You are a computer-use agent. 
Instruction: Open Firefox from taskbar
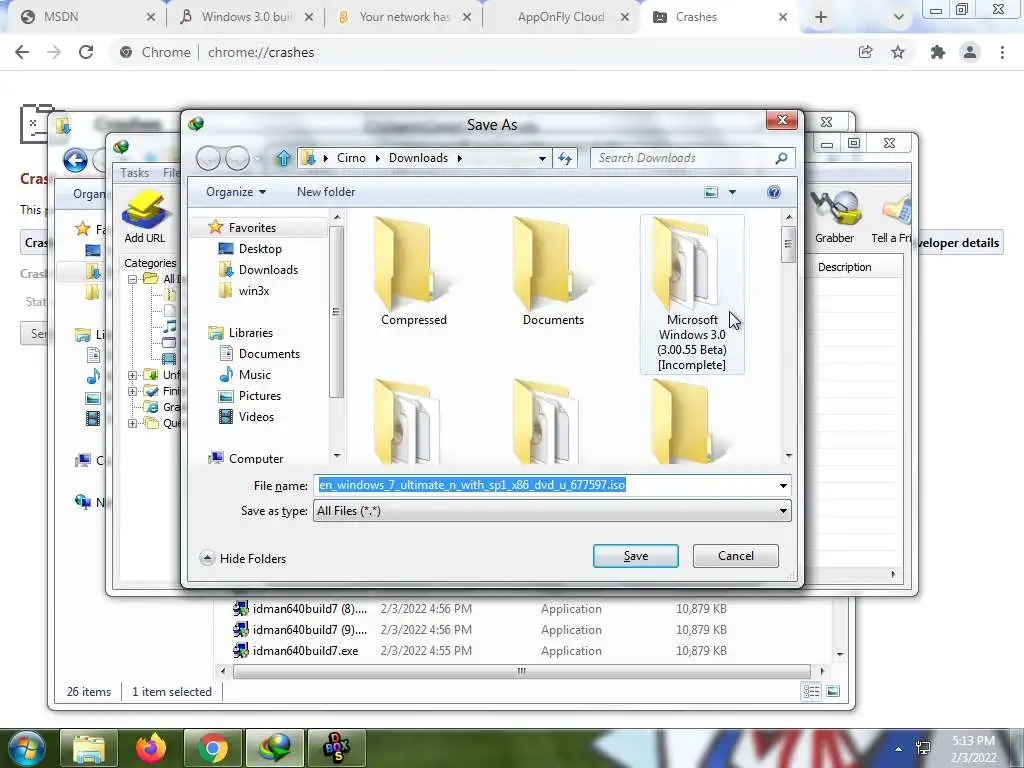(150, 748)
